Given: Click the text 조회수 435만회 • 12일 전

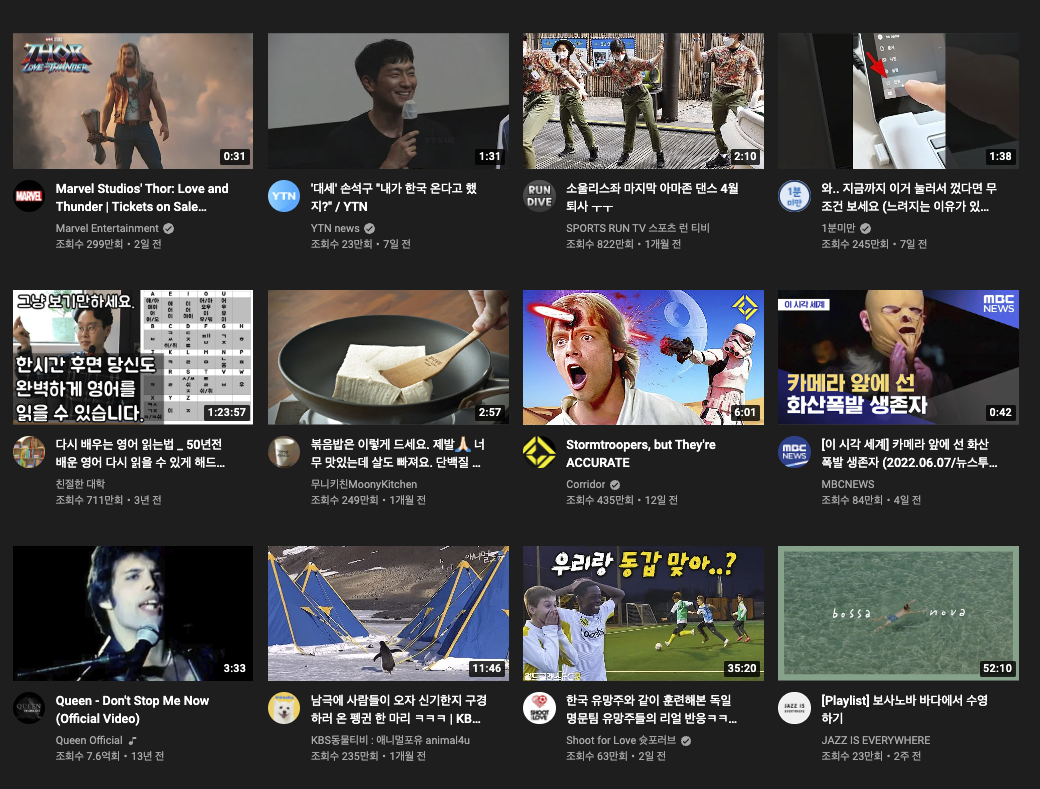Looking at the screenshot, I should coord(621,500).
